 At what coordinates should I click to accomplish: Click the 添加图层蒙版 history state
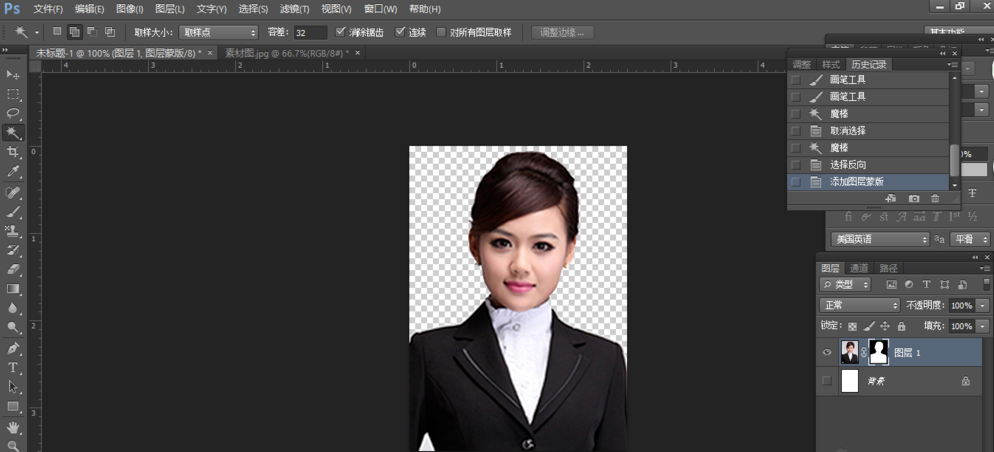[x=856, y=182]
